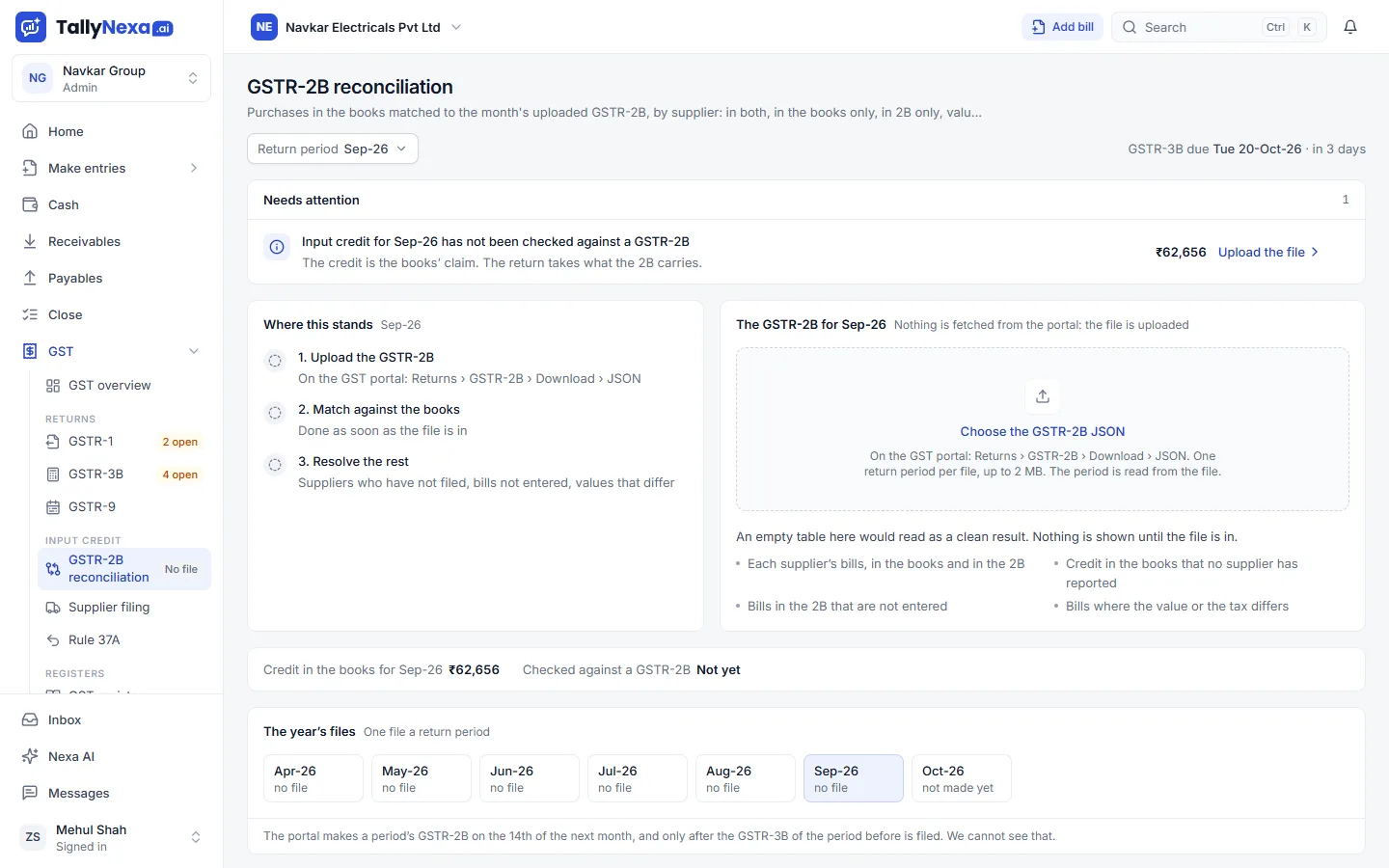Open the Cash section

(112, 204)
